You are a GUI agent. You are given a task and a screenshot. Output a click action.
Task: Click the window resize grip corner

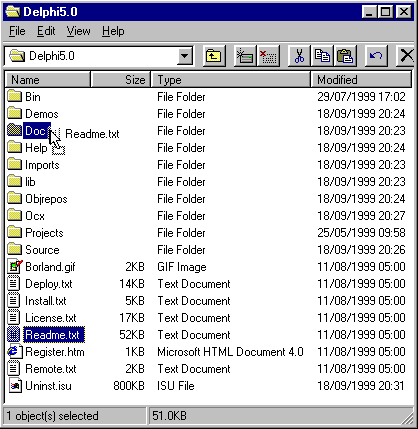pos(407,418)
